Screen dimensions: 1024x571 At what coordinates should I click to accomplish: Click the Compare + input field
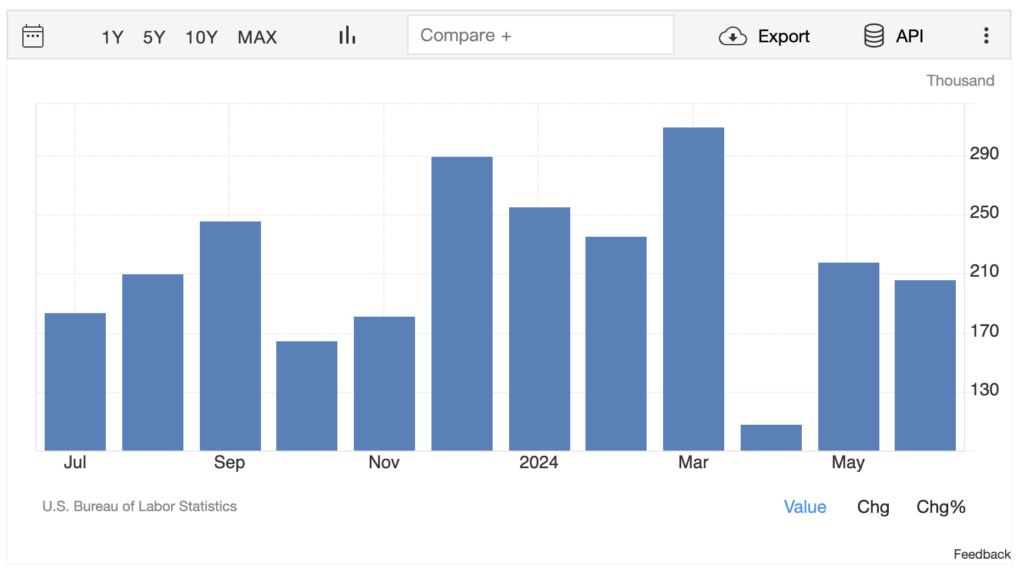point(540,35)
